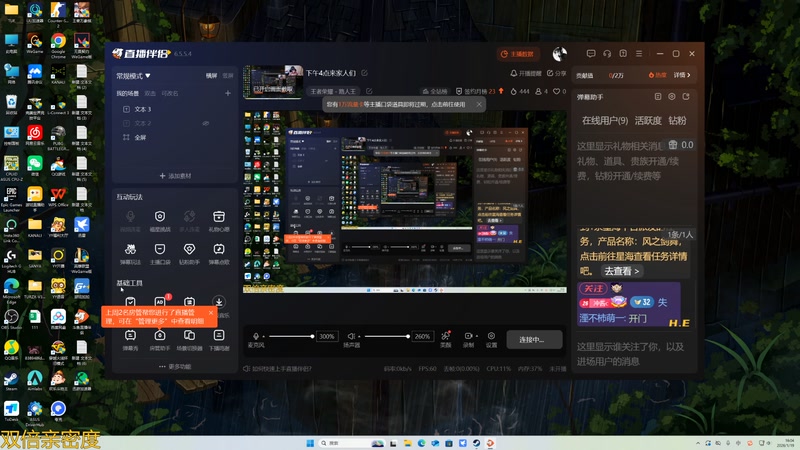This screenshot has height=450, width=800.
Task: Expand 更多功能 more functions
Action: [x=174, y=366]
